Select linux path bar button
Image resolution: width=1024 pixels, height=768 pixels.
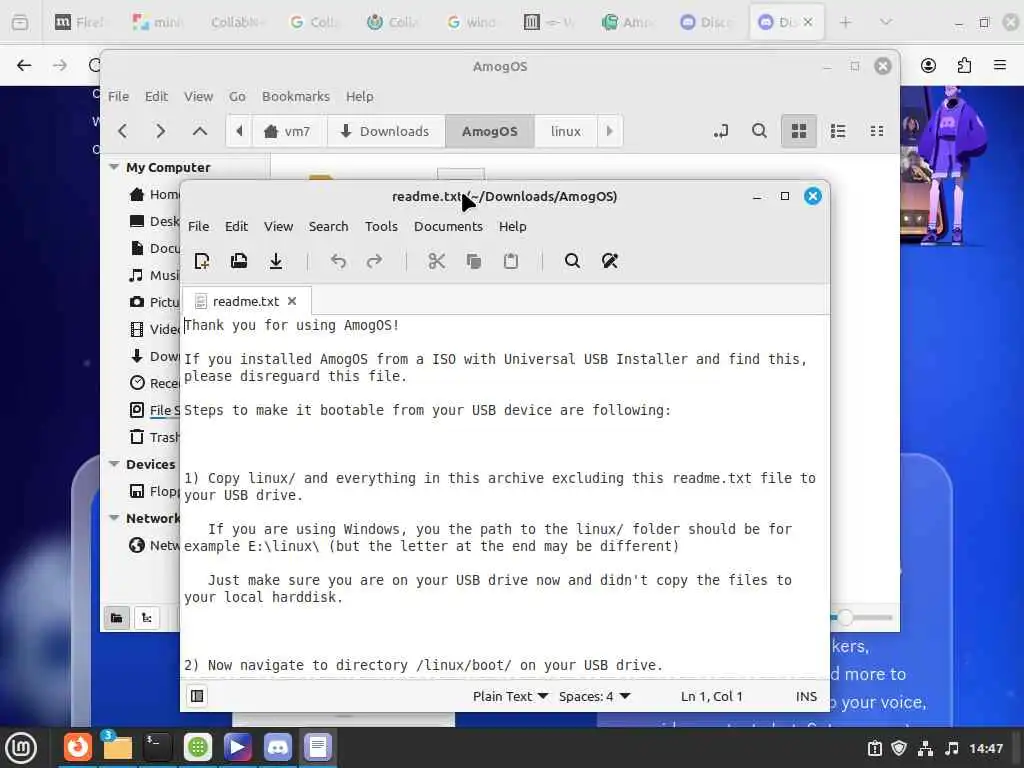(566, 131)
